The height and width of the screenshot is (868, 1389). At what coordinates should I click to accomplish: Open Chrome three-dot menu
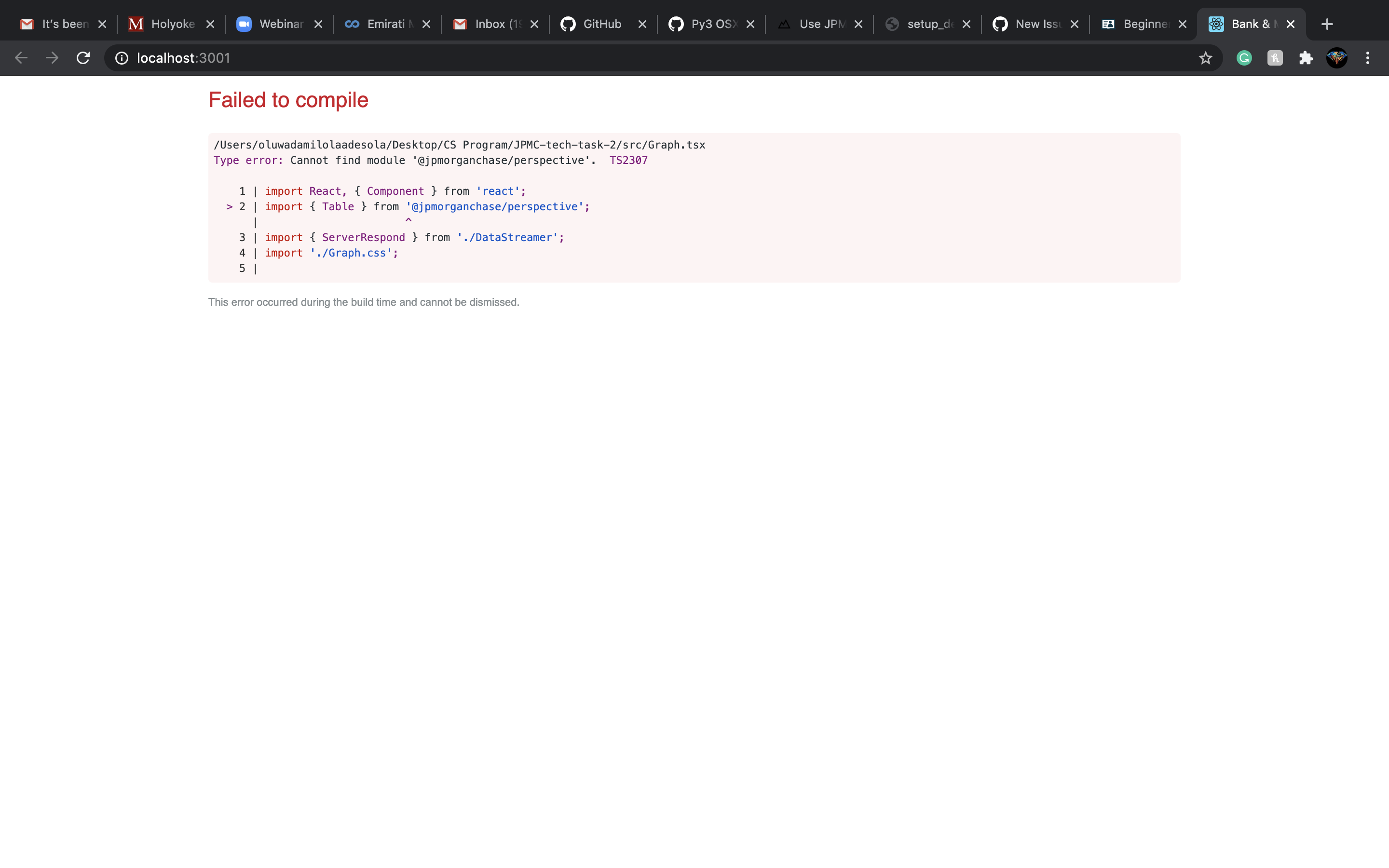1368,58
